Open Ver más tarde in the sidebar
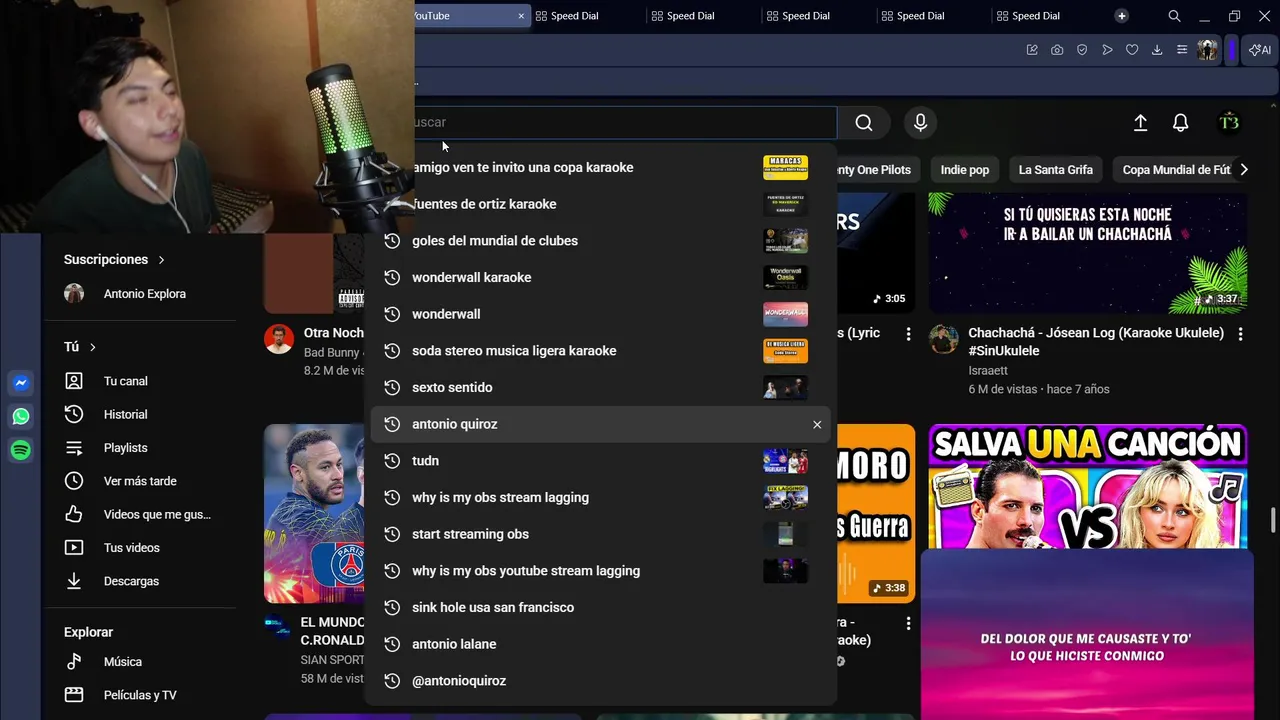 (x=139, y=481)
